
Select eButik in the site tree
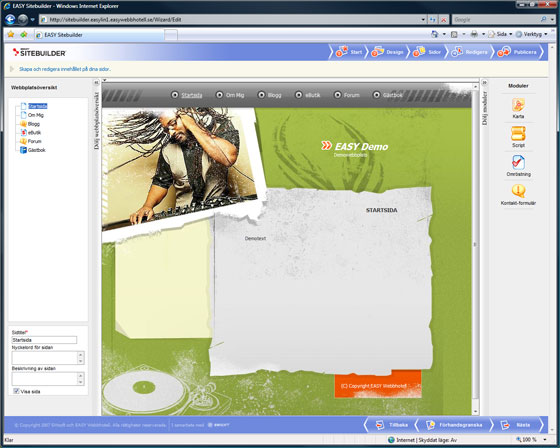[34, 133]
